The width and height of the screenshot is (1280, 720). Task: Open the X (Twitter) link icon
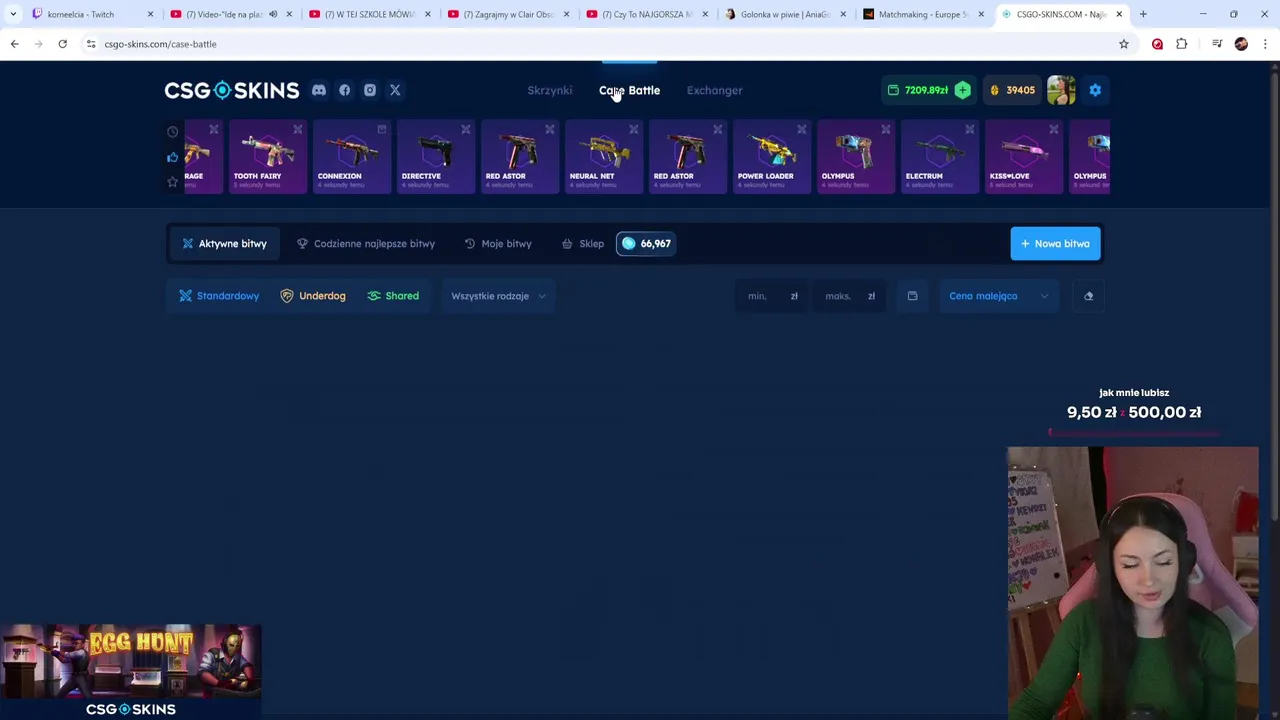pos(395,90)
